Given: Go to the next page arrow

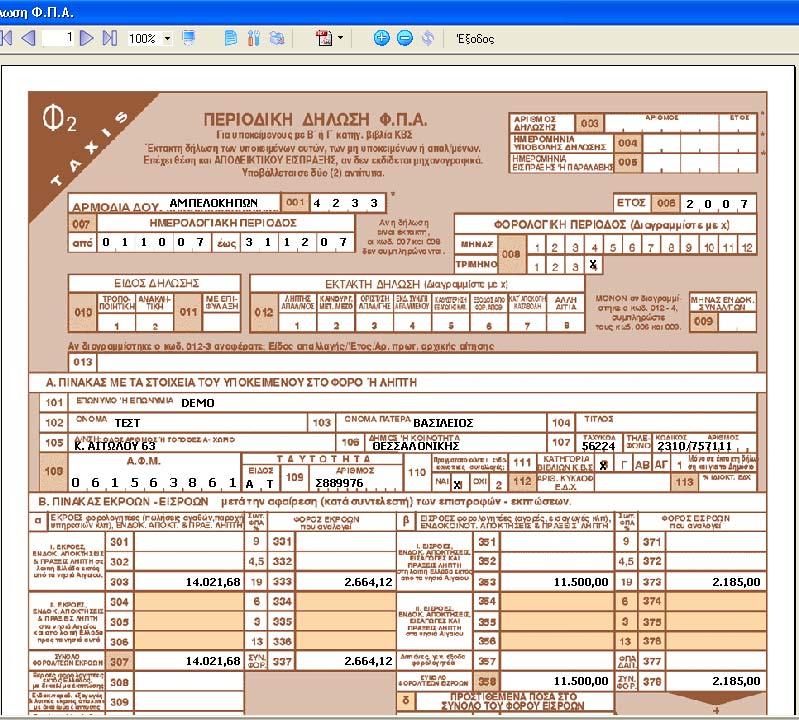Looking at the screenshot, I should tap(87, 38).
